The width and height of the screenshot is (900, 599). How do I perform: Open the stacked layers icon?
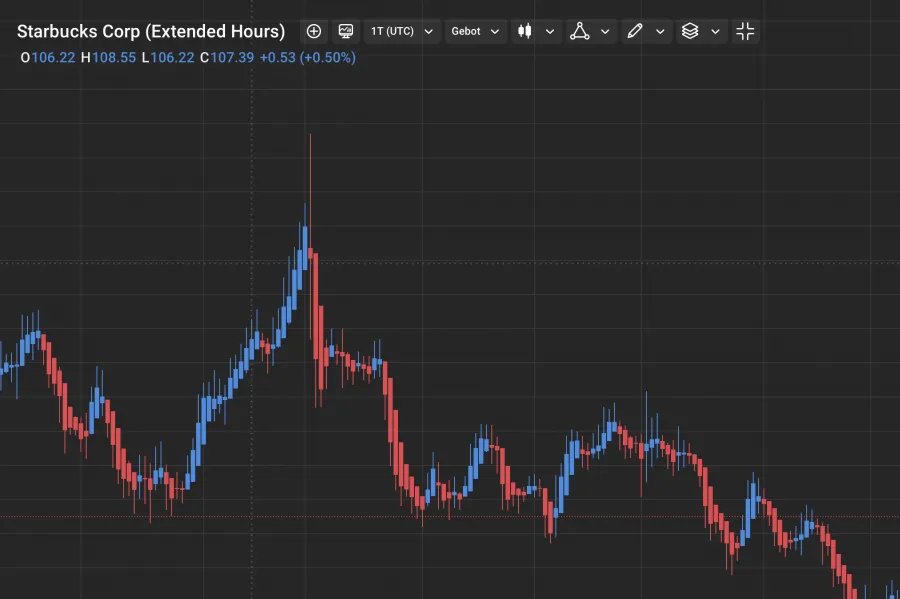(690, 31)
